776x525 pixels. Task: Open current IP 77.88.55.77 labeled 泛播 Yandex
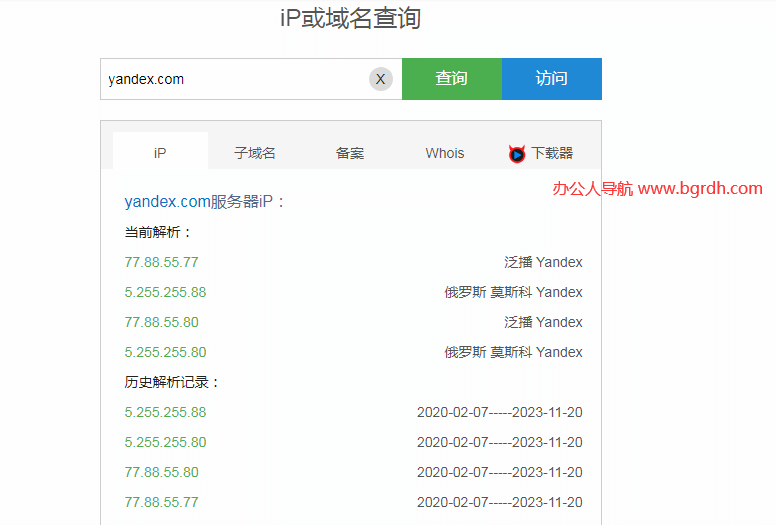(x=161, y=262)
